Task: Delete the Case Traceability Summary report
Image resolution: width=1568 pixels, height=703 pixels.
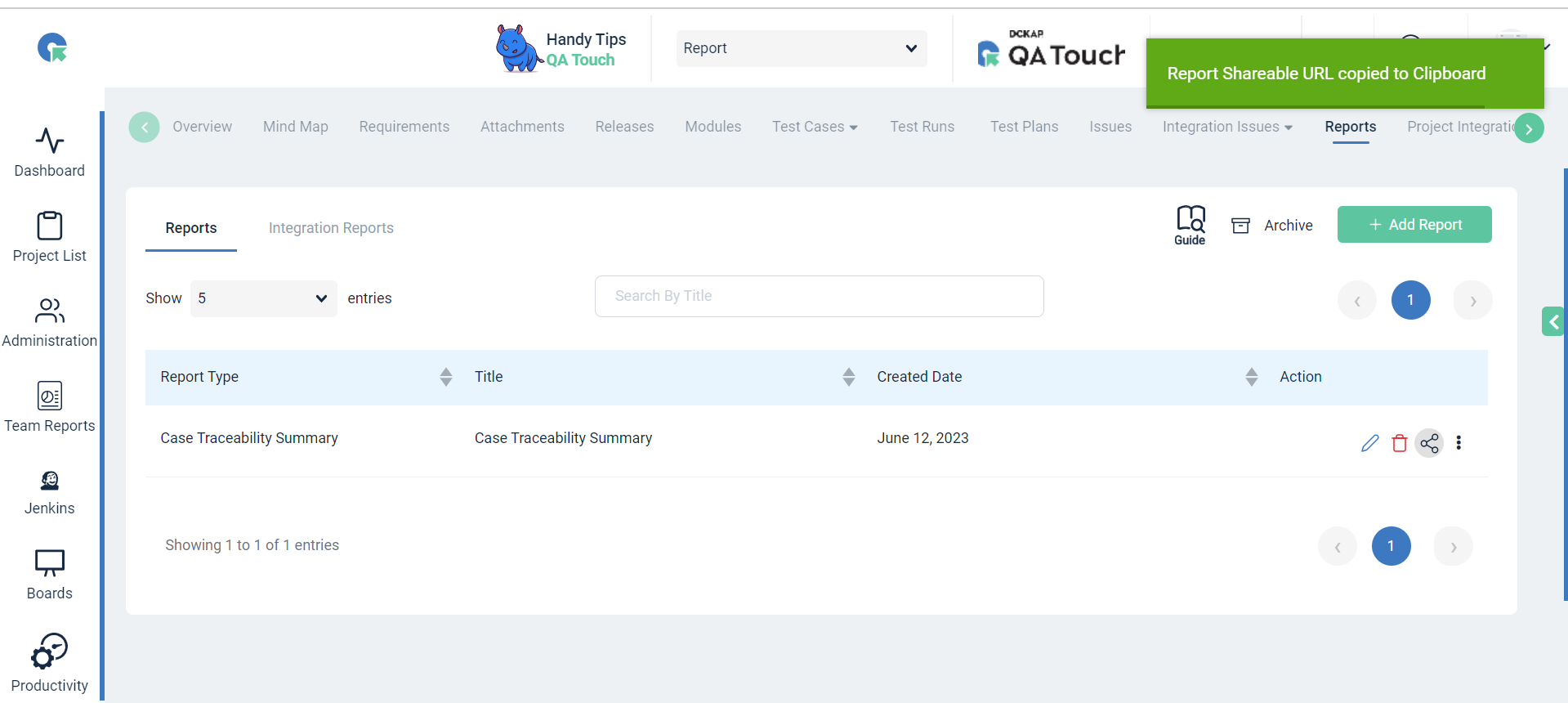Action: click(x=1400, y=443)
